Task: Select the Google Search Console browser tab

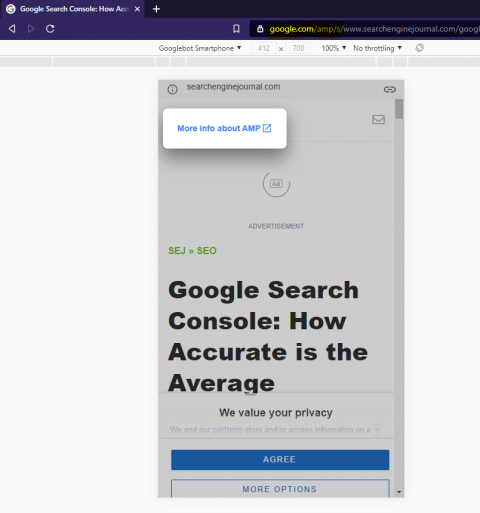Action: tap(72, 9)
